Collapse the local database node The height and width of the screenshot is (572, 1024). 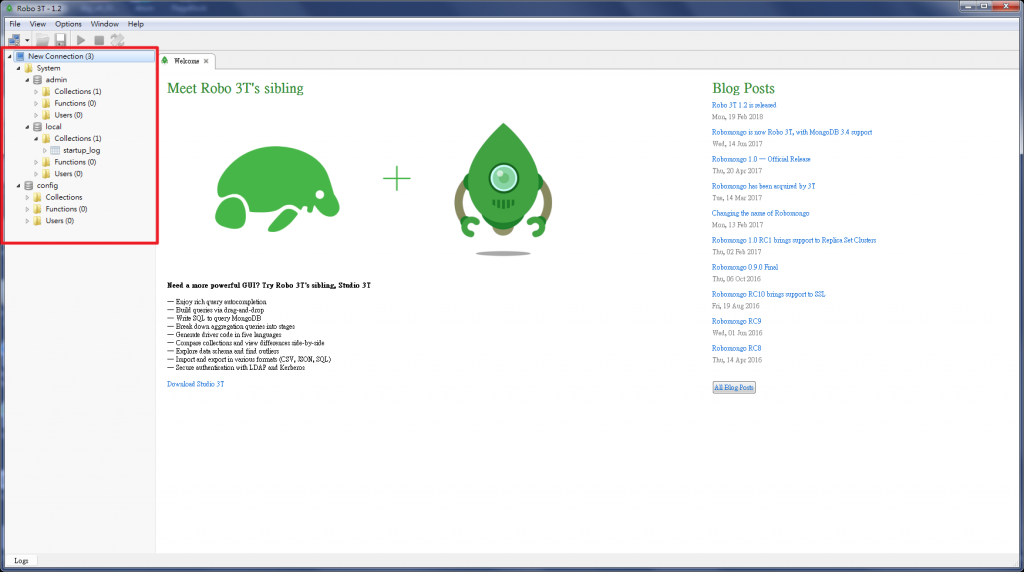coord(27,127)
